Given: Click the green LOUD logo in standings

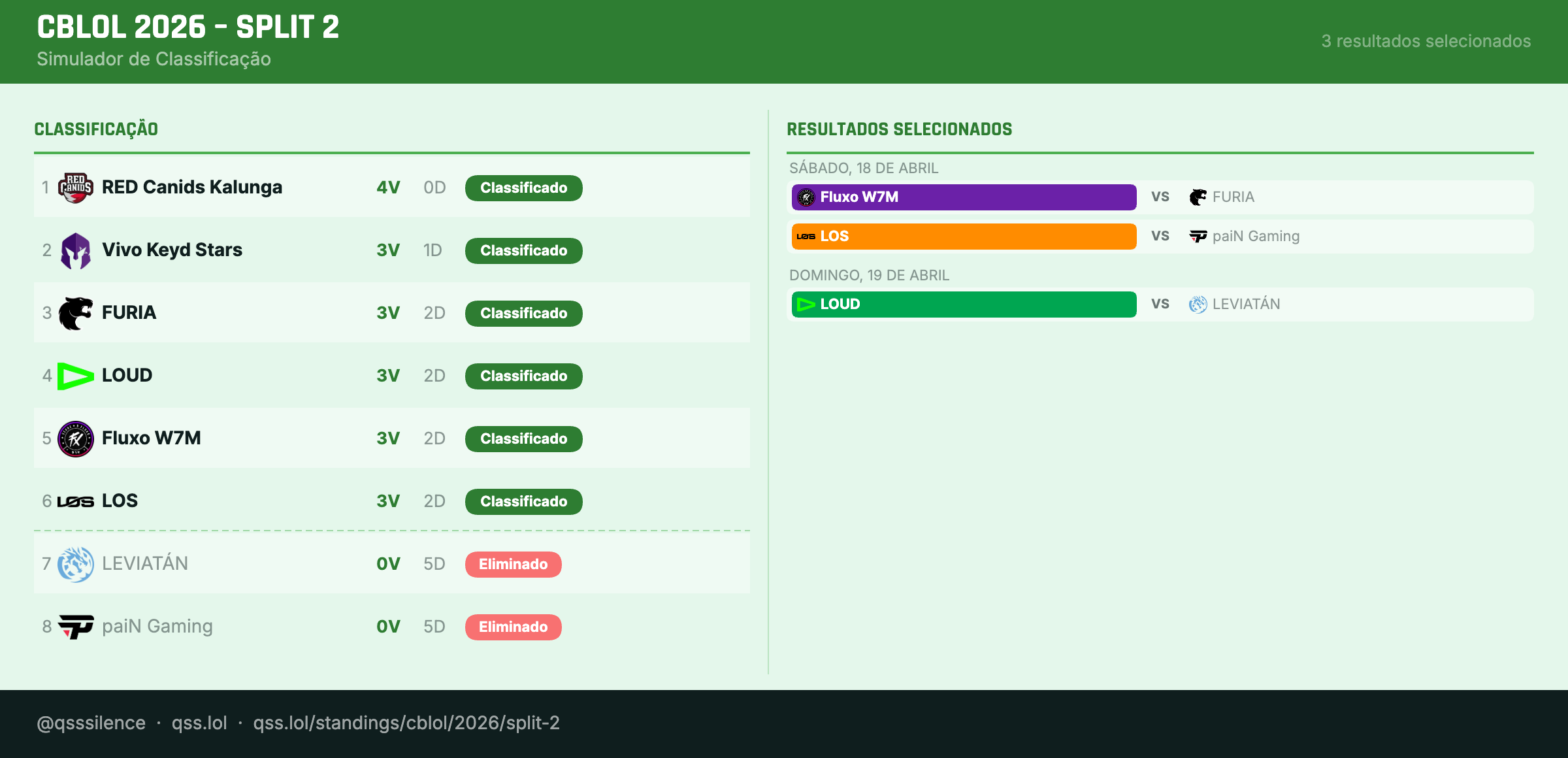Looking at the screenshot, I should tap(76, 376).
